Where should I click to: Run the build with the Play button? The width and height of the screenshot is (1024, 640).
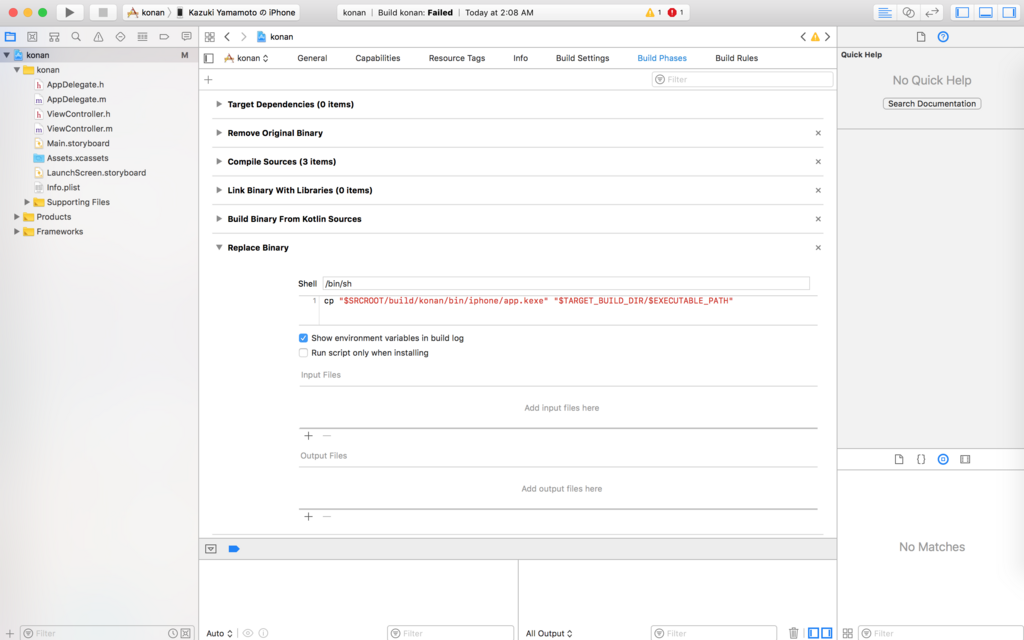(69, 12)
